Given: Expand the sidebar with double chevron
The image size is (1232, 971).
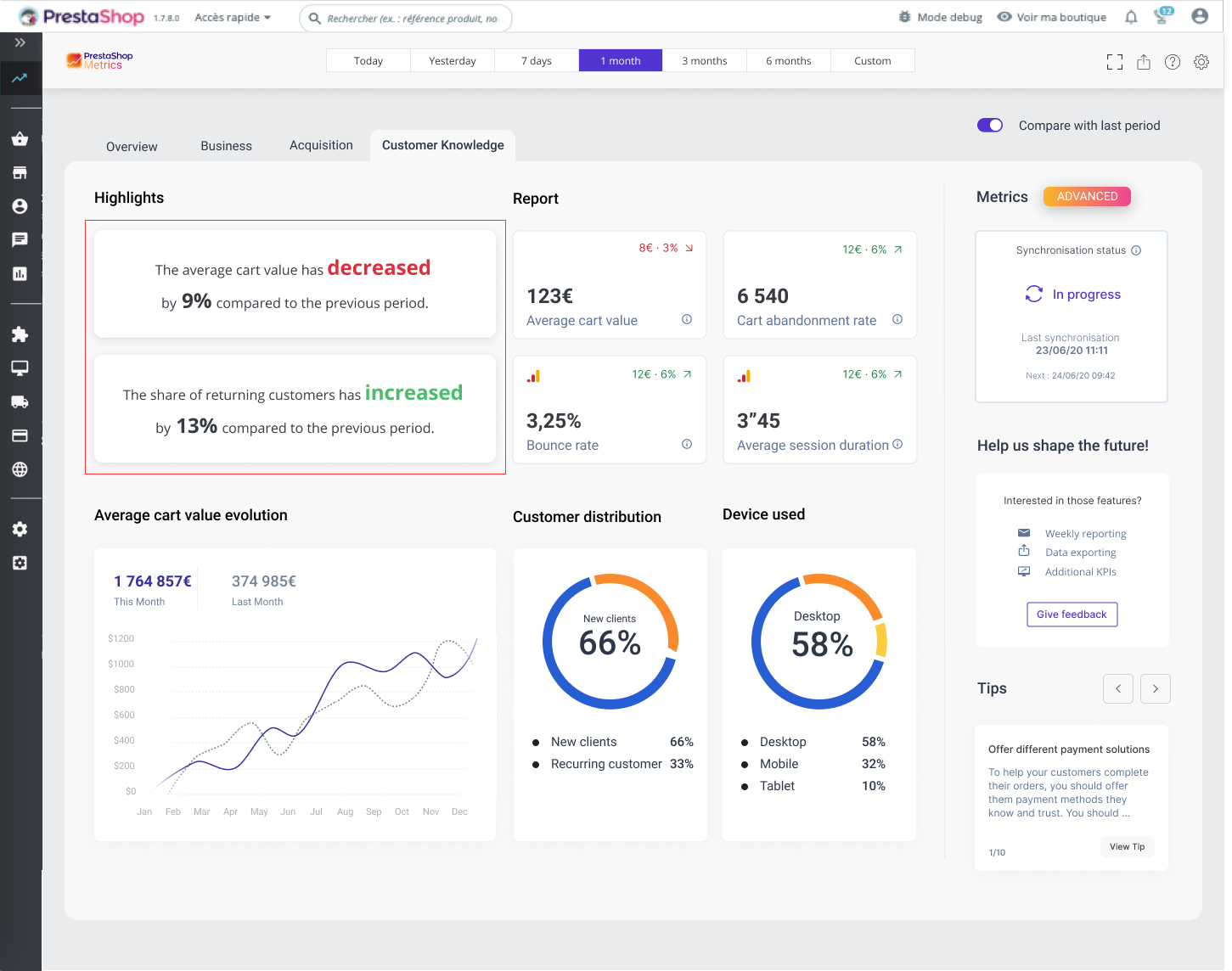Looking at the screenshot, I should 20,42.
